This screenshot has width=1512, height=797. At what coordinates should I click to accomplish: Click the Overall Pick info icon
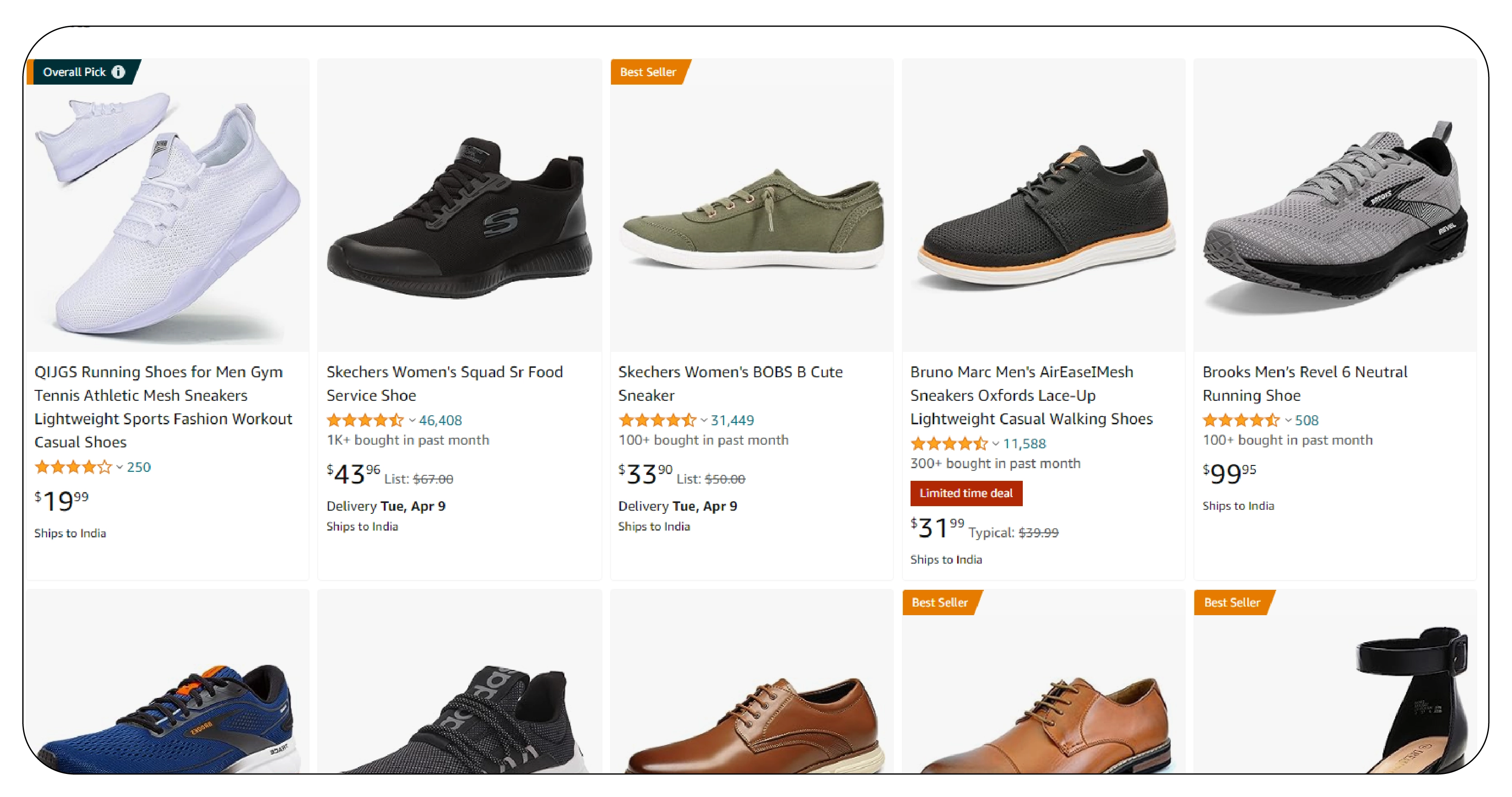click(x=119, y=72)
